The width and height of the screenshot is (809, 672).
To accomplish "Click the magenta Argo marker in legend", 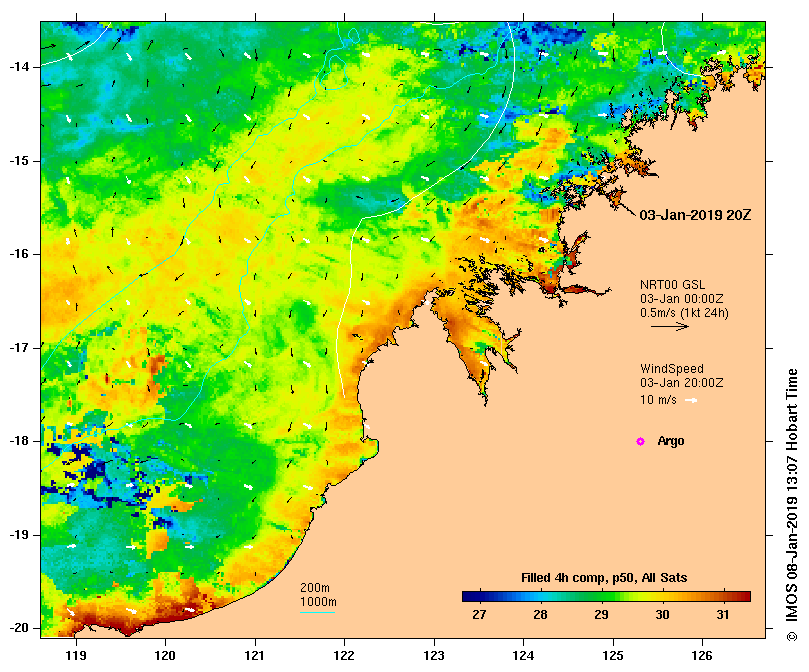I will click(640, 441).
